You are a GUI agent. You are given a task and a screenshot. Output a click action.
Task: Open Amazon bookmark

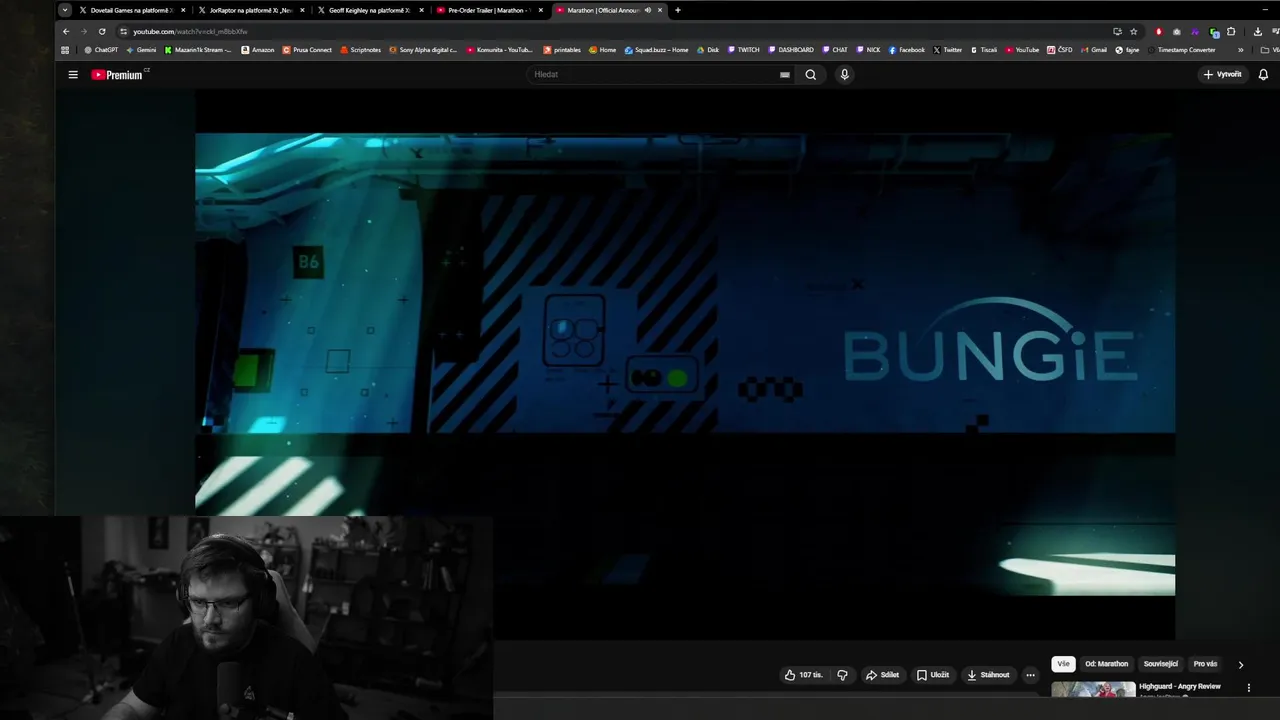tap(258, 50)
